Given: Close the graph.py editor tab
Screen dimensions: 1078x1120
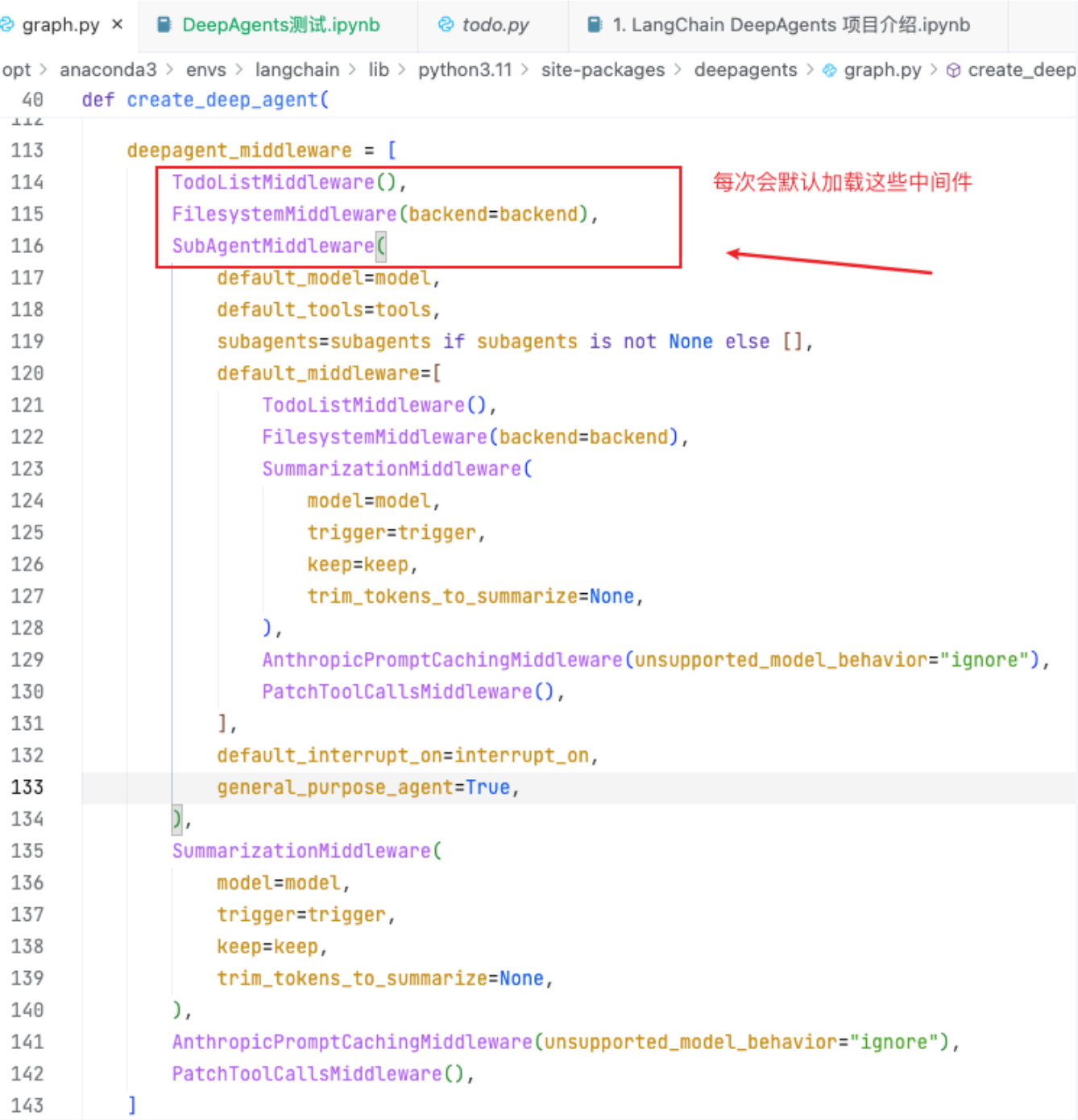Looking at the screenshot, I should (118, 24).
